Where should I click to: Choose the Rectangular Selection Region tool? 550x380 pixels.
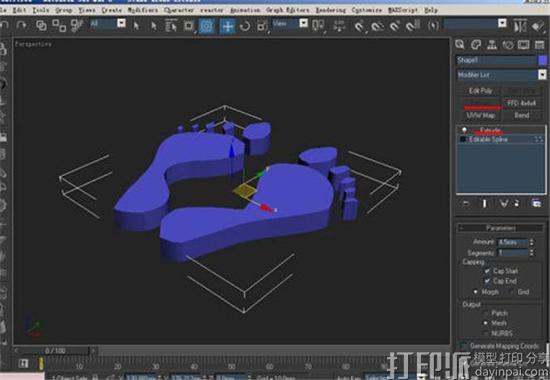coord(189,26)
